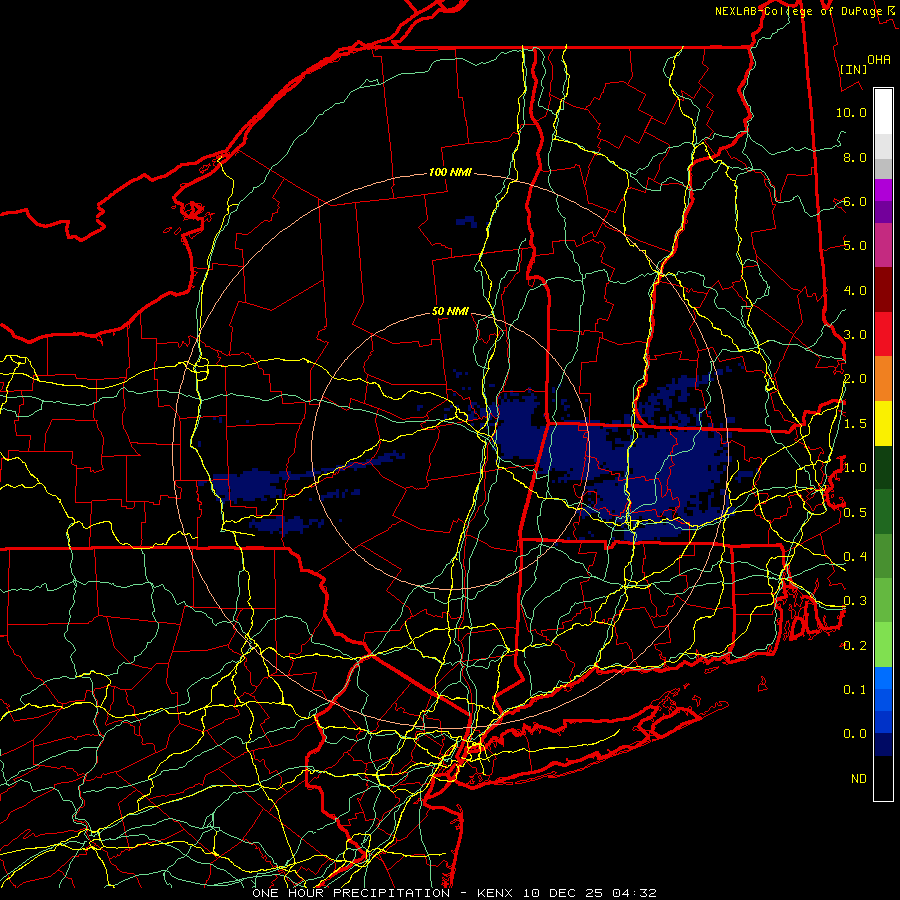Screen dimensions: 900x900
Task: Click the 4.0 legend value
Action: click(x=855, y=290)
